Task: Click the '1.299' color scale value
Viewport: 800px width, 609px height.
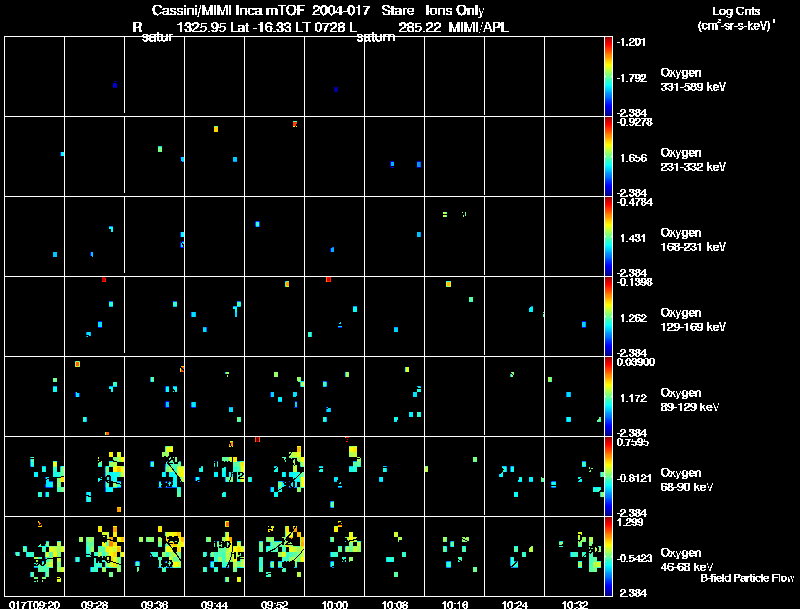Action: pos(630,522)
